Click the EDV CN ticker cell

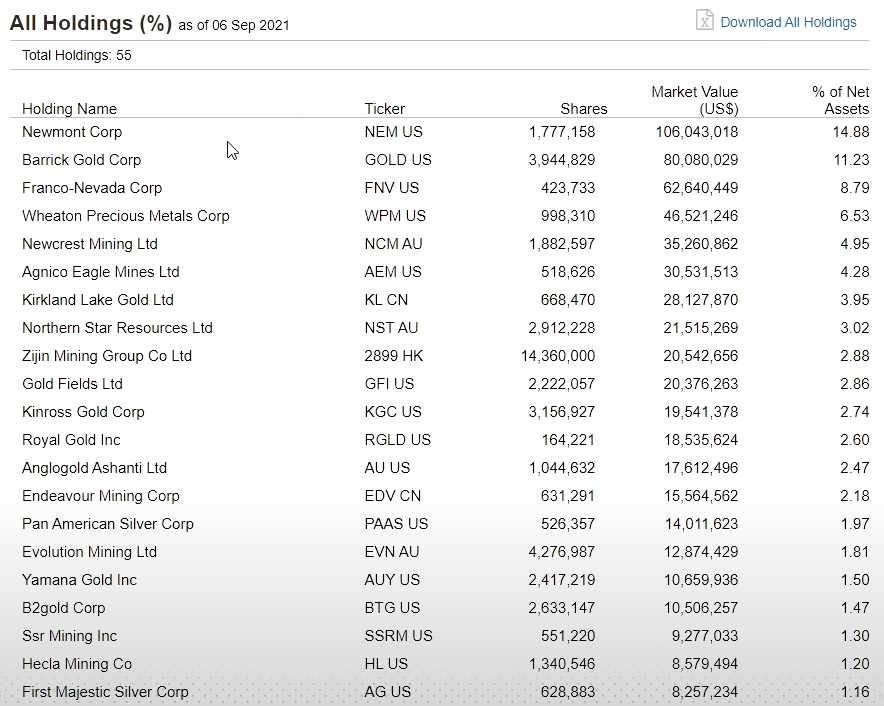tap(392, 496)
